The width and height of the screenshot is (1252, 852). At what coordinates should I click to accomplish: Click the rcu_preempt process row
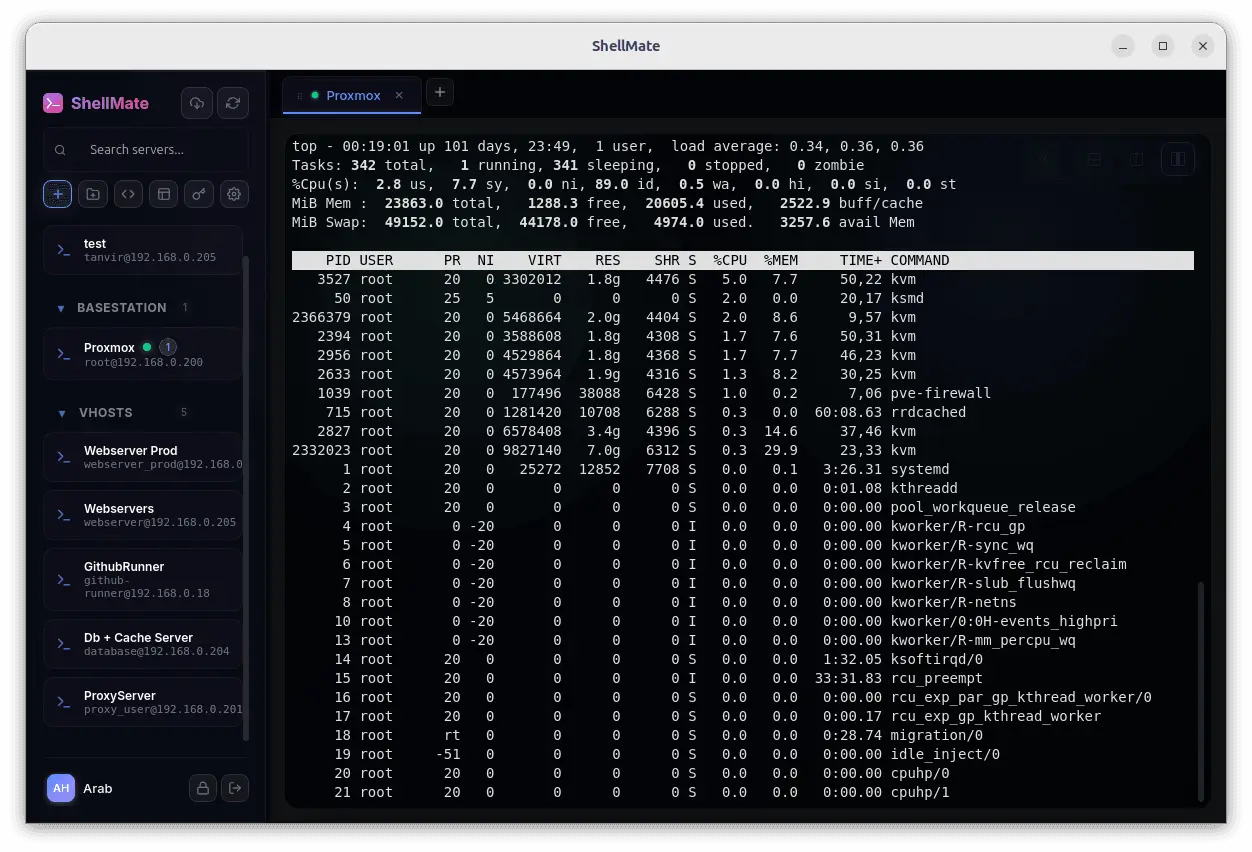click(x=742, y=678)
